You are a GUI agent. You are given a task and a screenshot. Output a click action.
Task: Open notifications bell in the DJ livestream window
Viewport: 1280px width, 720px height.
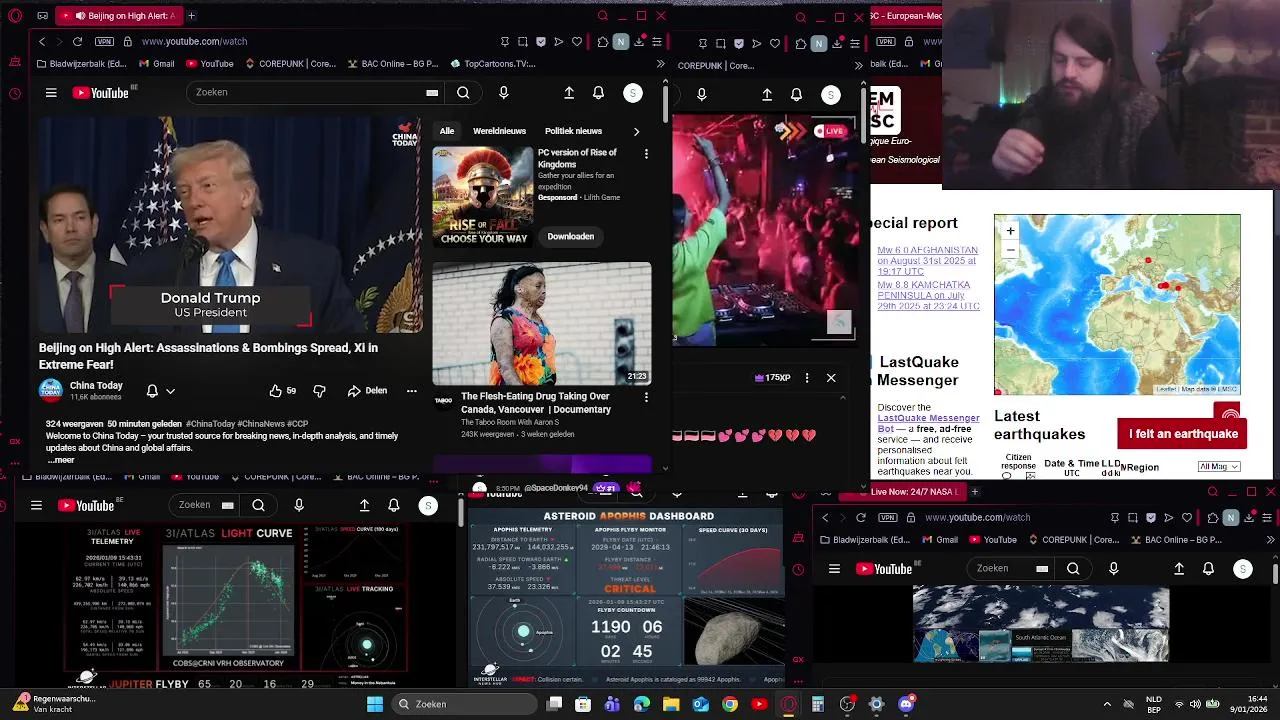(796, 95)
